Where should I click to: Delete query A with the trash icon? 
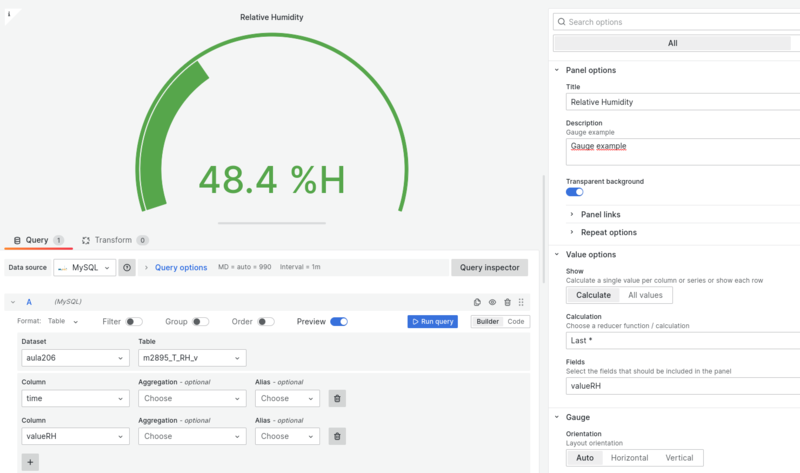(x=507, y=302)
